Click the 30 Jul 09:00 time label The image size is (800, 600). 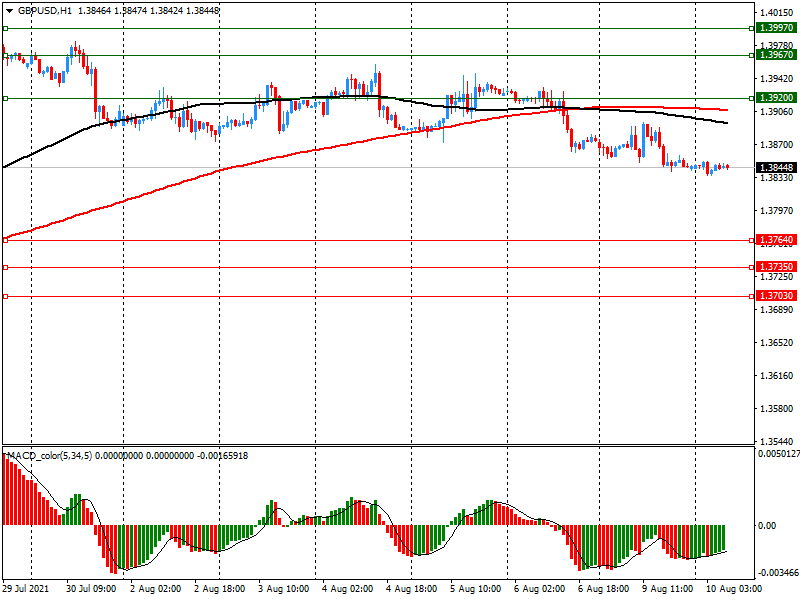pyautogui.click(x=91, y=589)
